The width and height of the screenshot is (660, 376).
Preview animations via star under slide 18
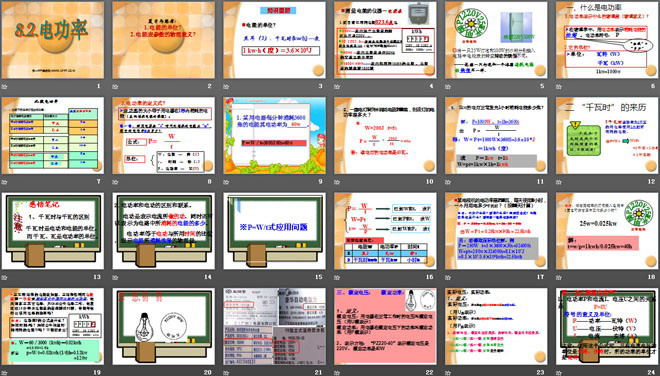[559, 277]
